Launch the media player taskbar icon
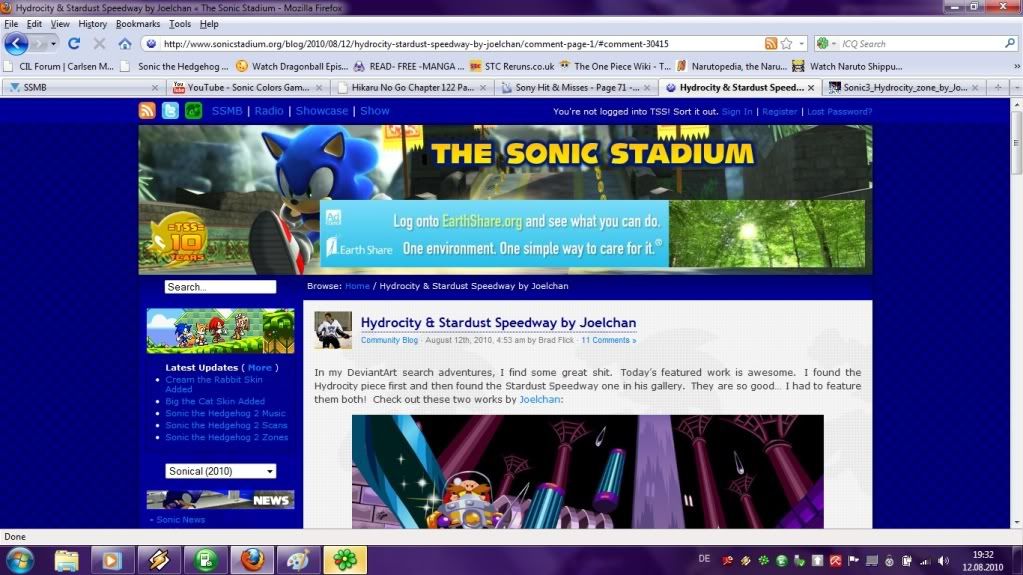This screenshot has width=1023, height=575. coord(111,560)
